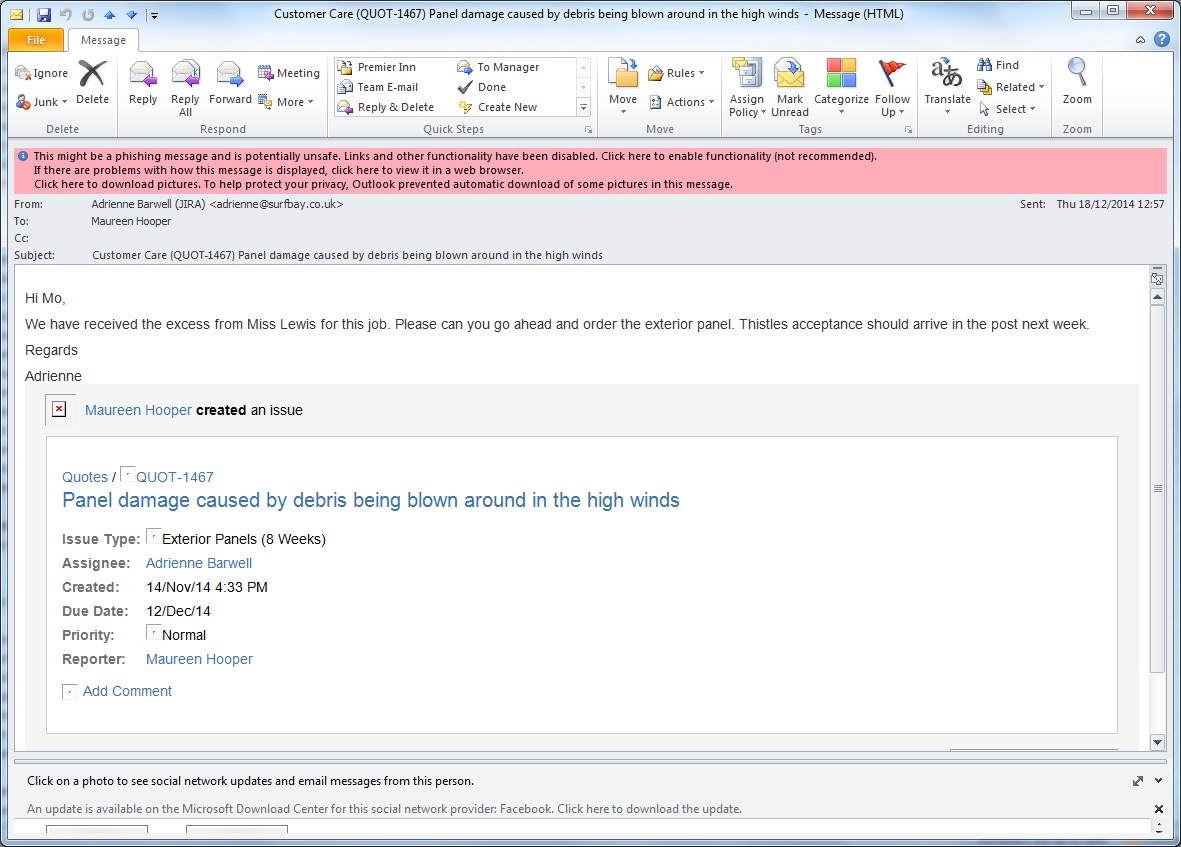Image resolution: width=1181 pixels, height=847 pixels.
Task: Click the recipient Maureen Hooper in To field
Action: (131, 221)
